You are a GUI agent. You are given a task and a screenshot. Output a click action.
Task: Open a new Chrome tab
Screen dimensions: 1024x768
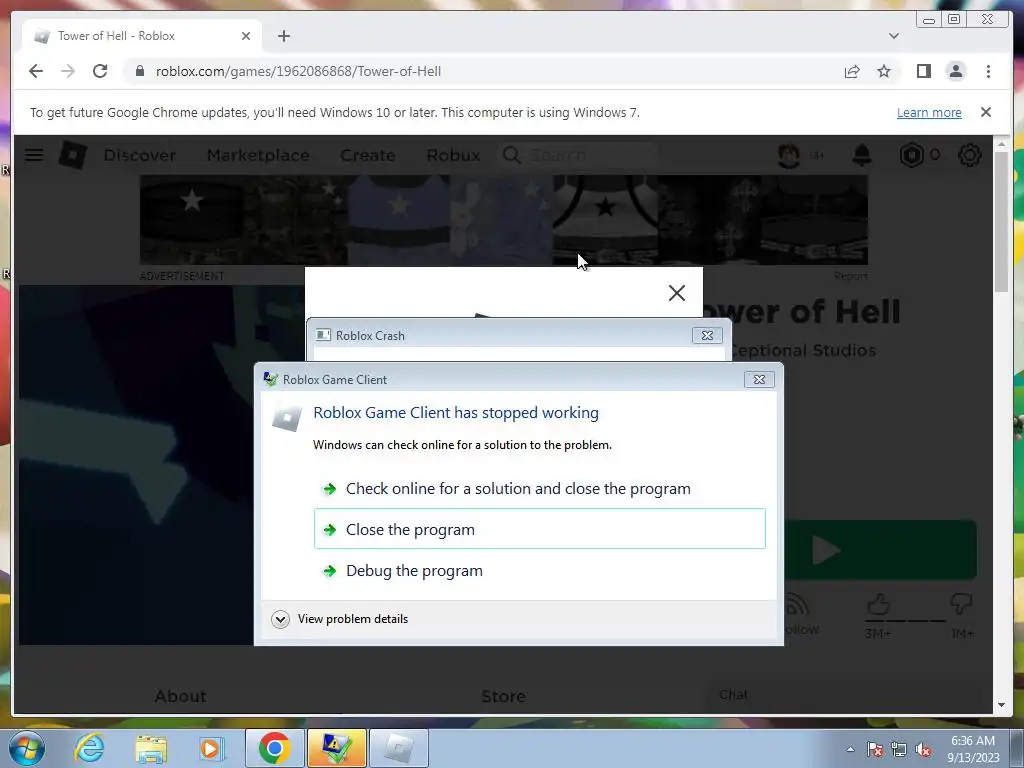[x=283, y=36]
